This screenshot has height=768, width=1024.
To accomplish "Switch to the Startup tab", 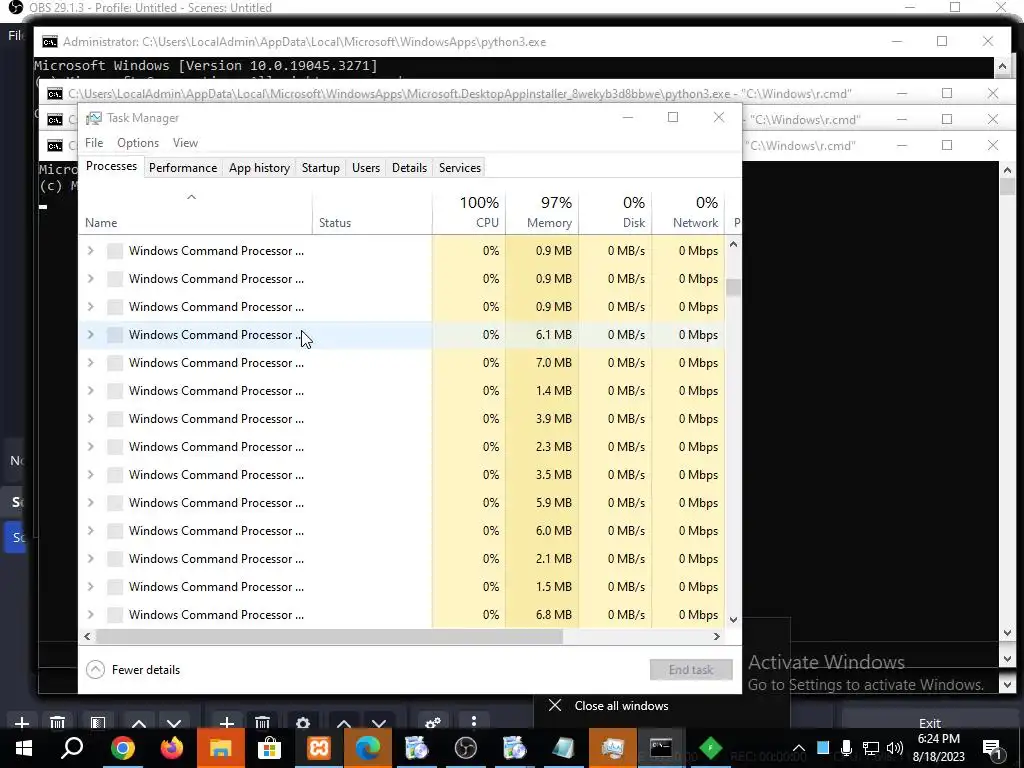I will click(x=321, y=168).
